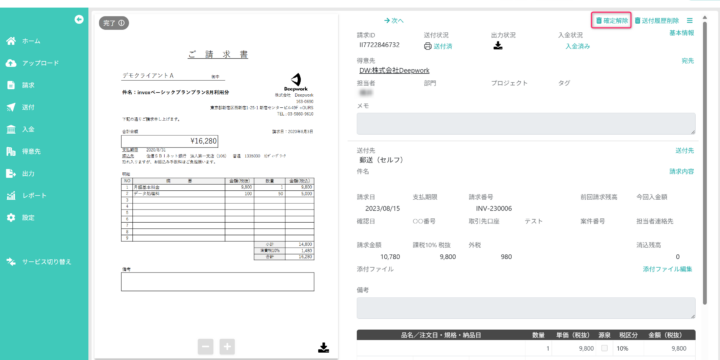Image resolution: width=720 pixels, height=360 pixels.
Task: Zoom out the invoice preview
Action: click(x=206, y=347)
